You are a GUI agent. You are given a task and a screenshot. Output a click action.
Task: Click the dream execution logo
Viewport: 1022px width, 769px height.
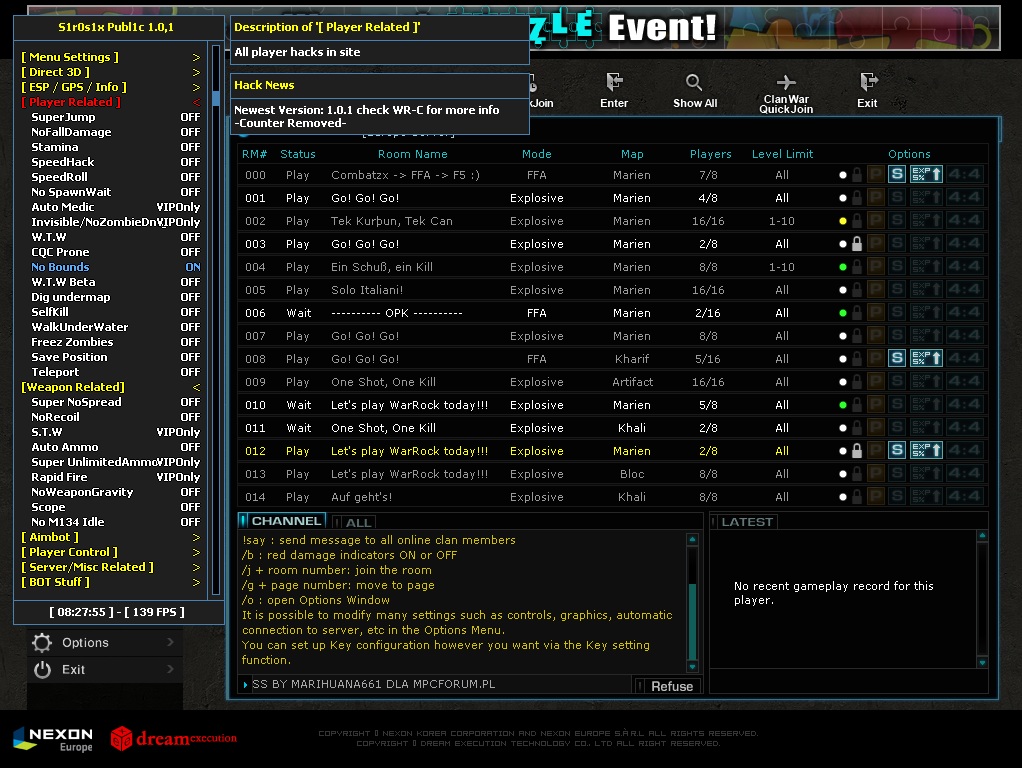(x=173, y=738)
